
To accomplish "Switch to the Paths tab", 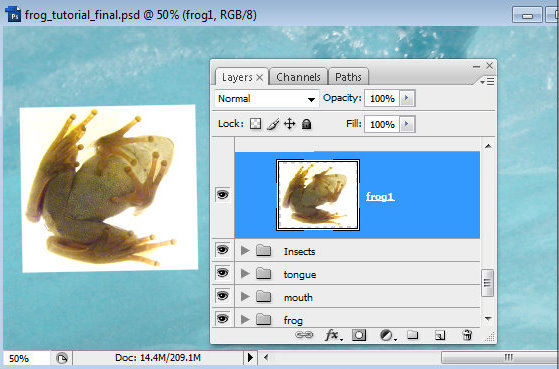I will 348,77.
